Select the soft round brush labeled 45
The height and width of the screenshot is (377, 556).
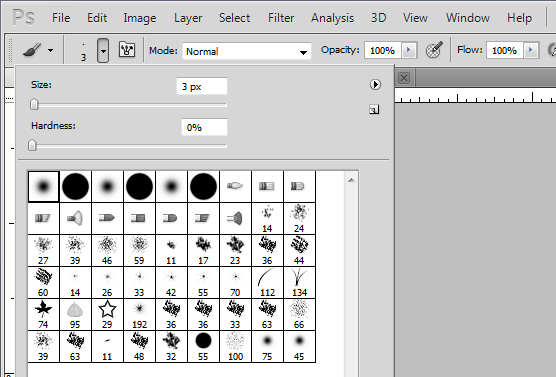[299, 346]
